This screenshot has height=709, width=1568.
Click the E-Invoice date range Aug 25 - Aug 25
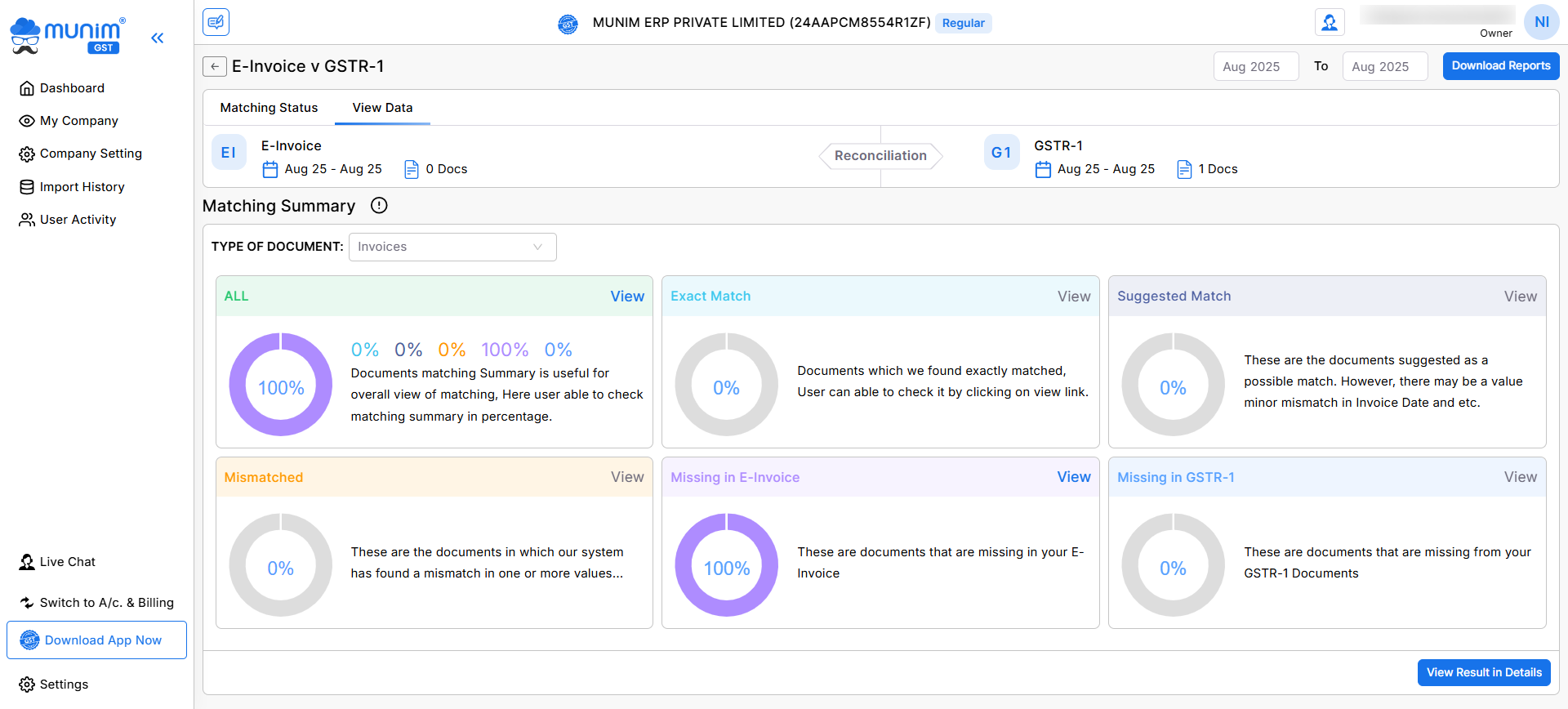333,169
